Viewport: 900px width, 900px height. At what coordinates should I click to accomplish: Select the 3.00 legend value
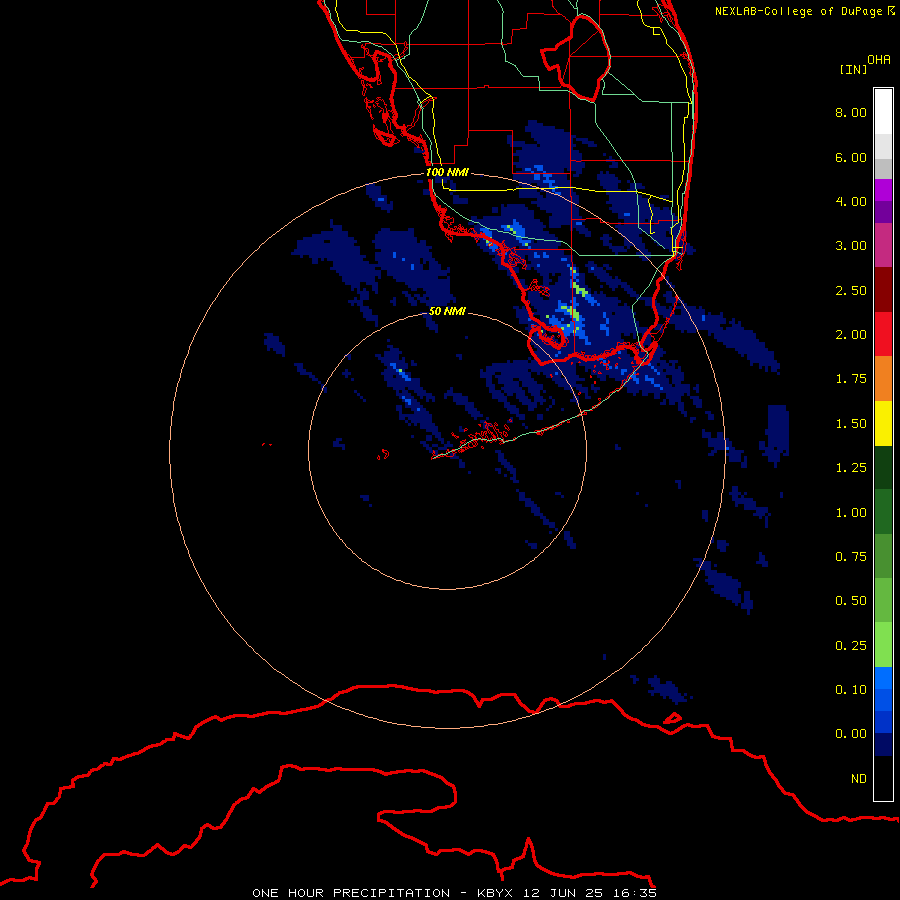tap(851, 246)
